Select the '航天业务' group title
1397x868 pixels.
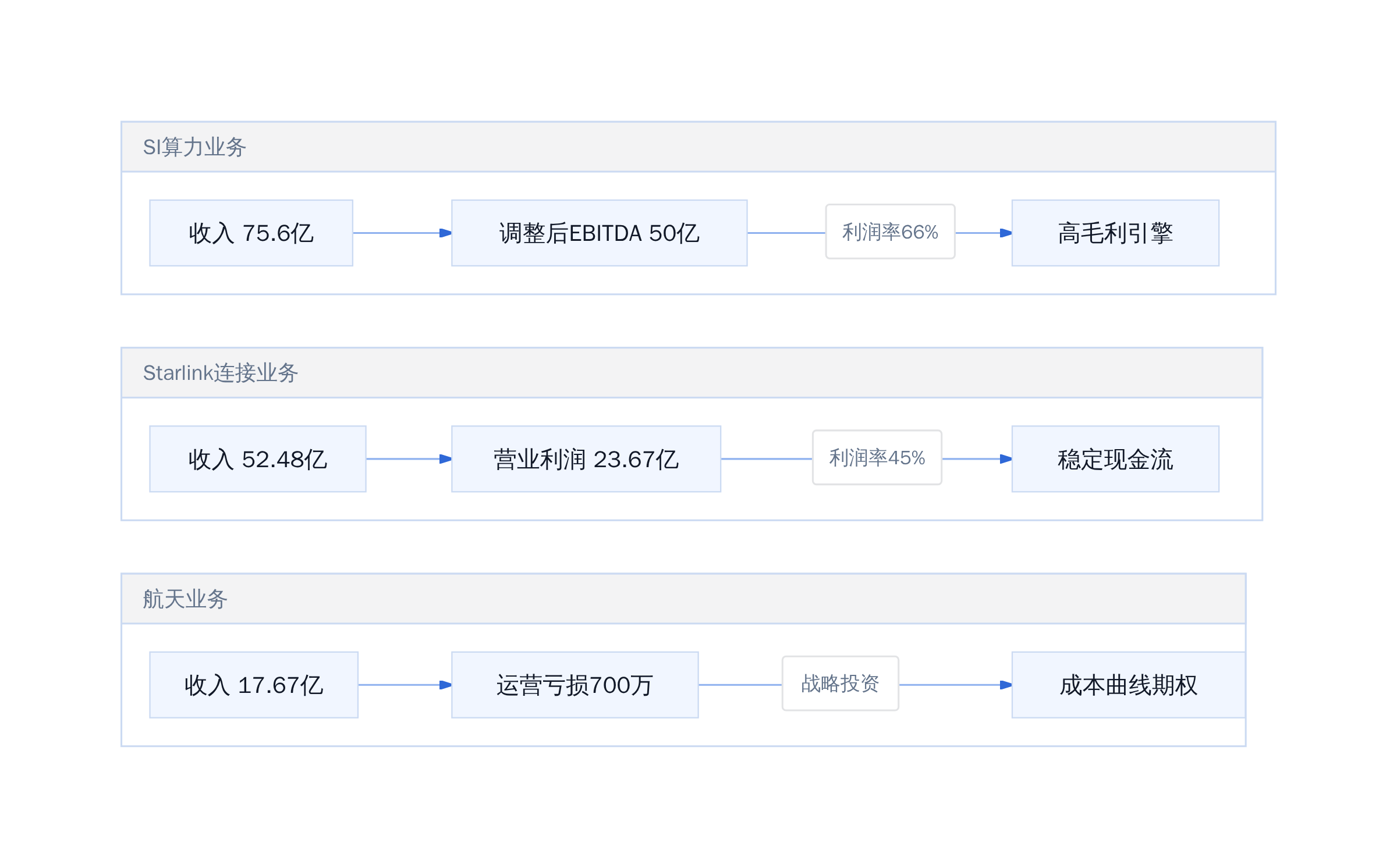pos(185,599)
